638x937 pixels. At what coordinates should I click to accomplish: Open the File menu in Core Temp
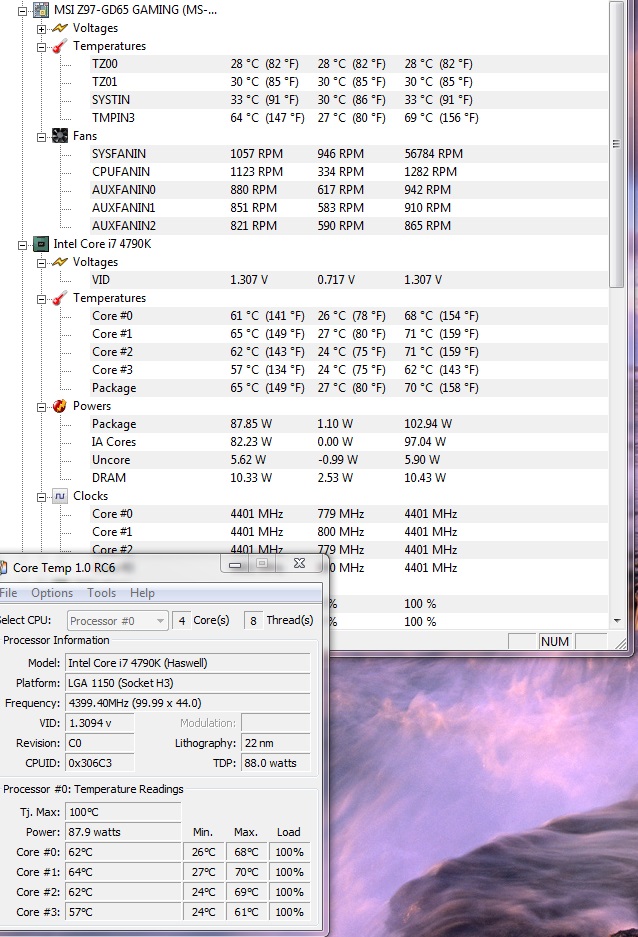(8, 593)
